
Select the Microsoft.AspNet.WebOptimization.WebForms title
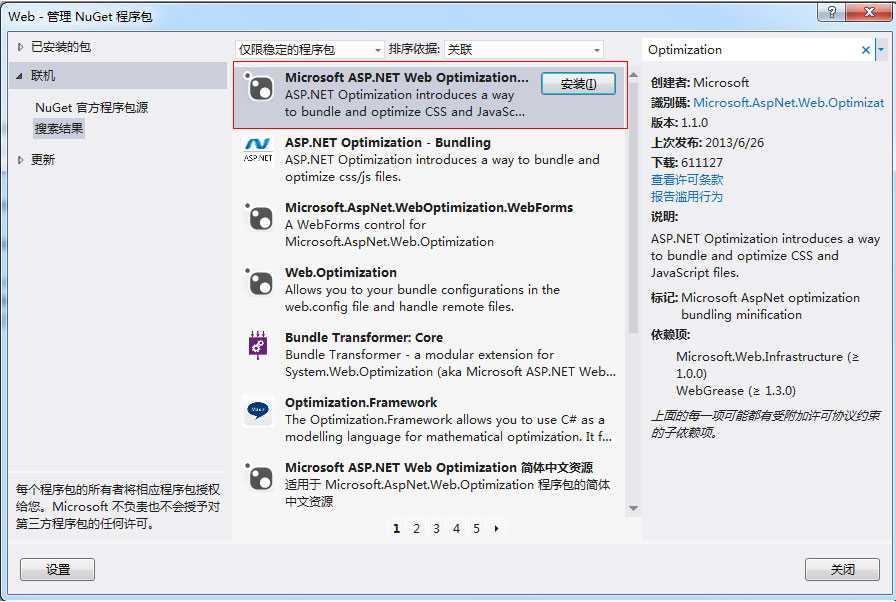[x=429, y=208]
